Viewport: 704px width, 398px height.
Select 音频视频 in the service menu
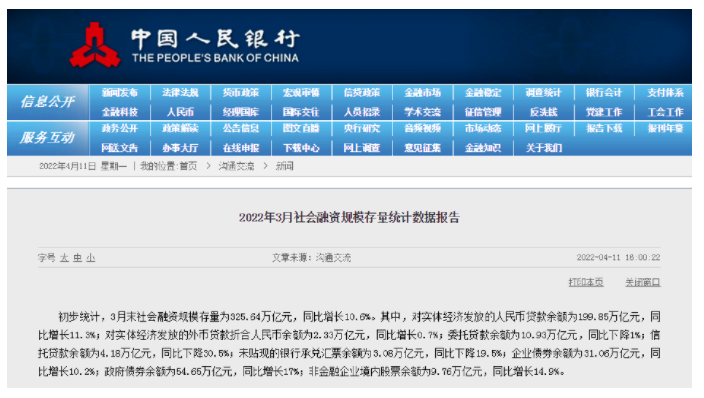422,128
